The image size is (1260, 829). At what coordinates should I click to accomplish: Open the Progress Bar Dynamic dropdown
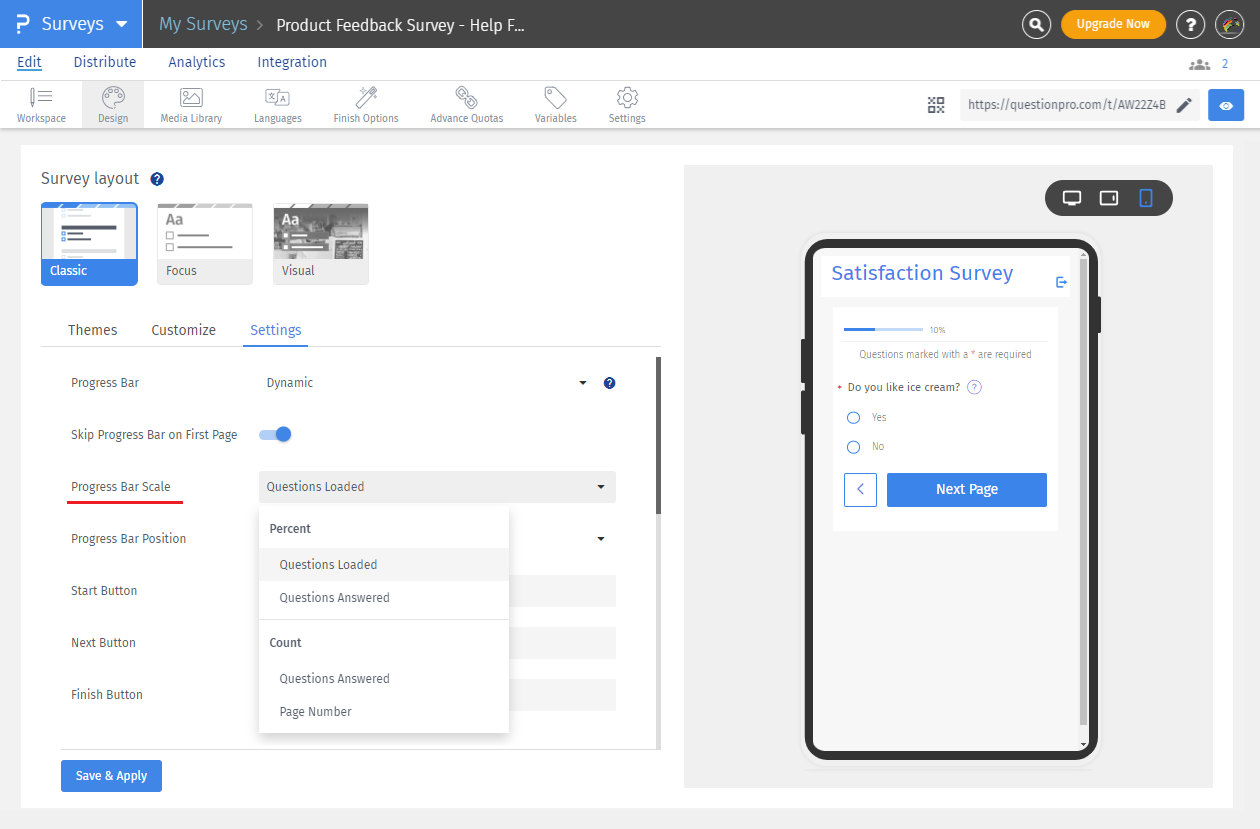427,383
